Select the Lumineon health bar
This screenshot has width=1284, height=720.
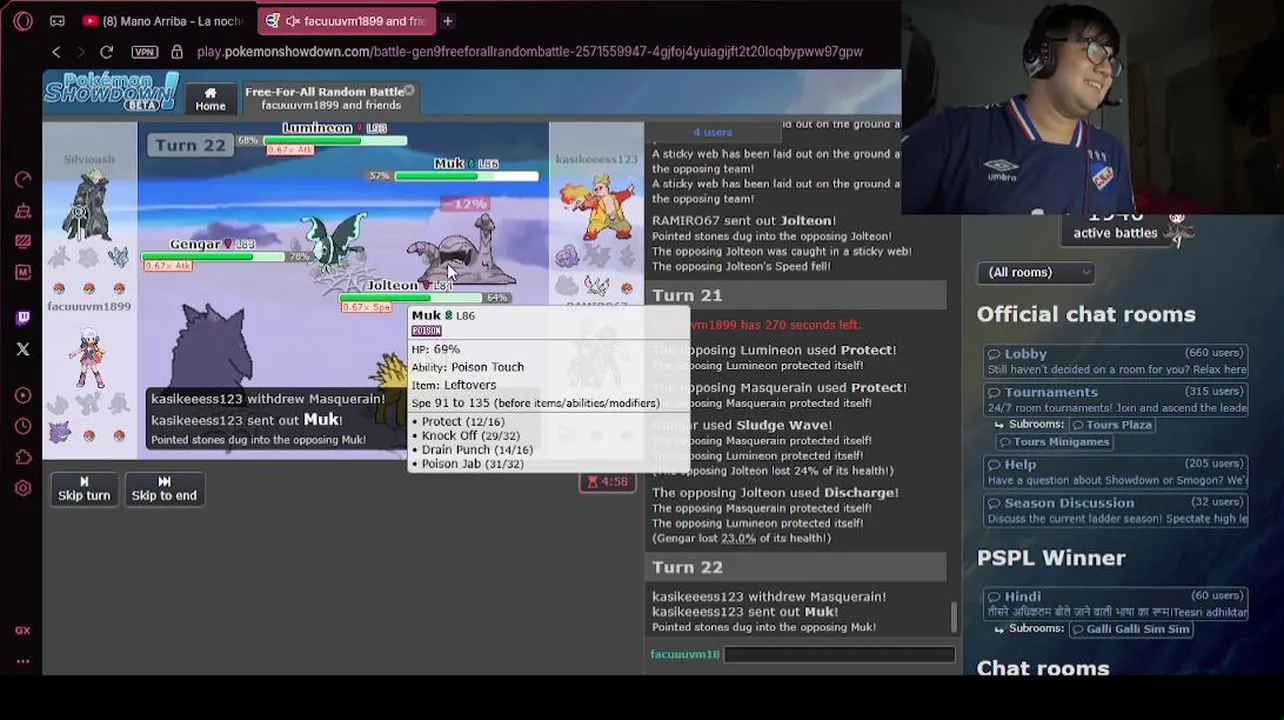pyautogui.click(x=335, y=141)
